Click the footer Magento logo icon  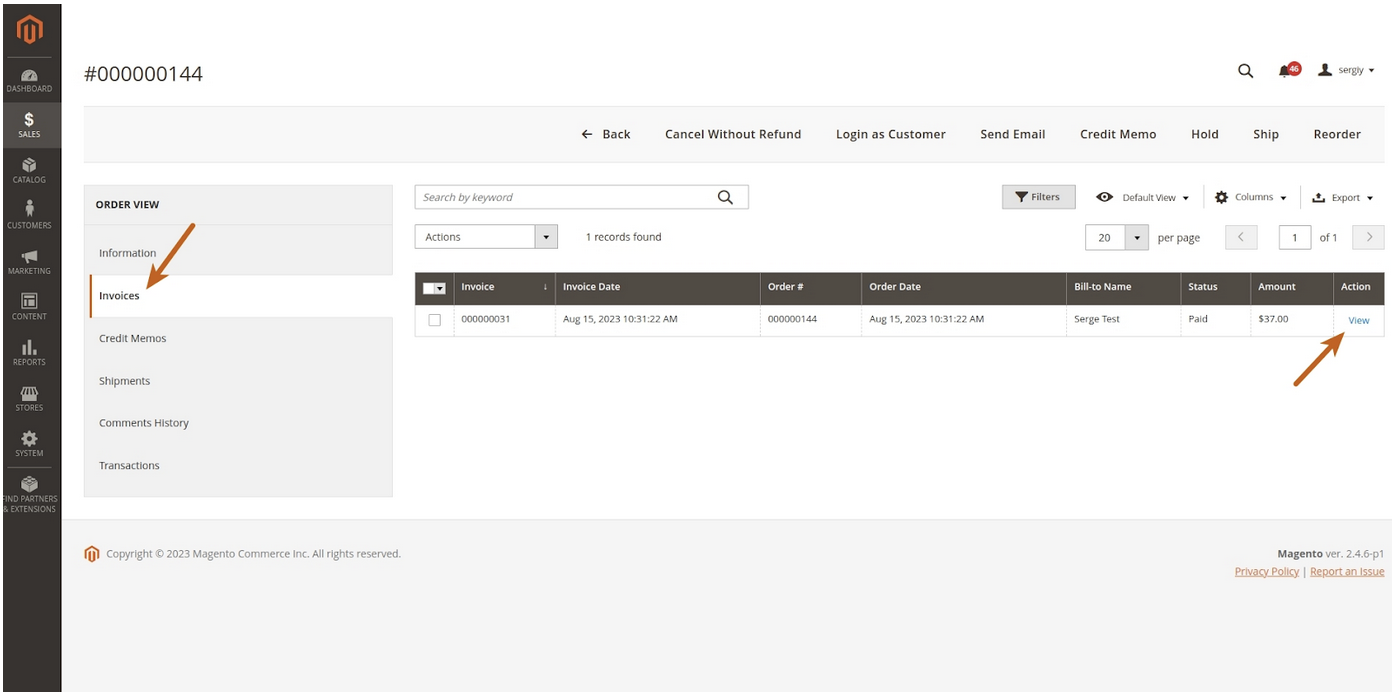(92, 554)
